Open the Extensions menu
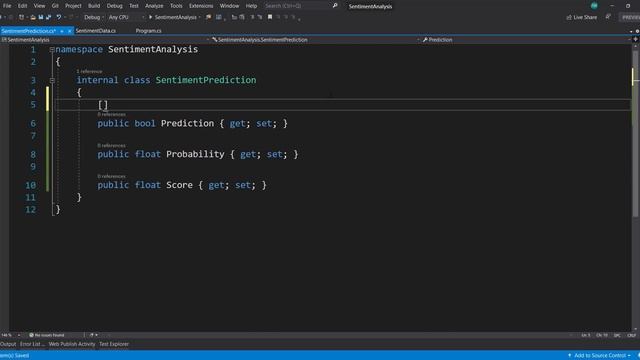The width and height of the screenshot is (640, 360). pyautogui.click(x=201, y=6)
